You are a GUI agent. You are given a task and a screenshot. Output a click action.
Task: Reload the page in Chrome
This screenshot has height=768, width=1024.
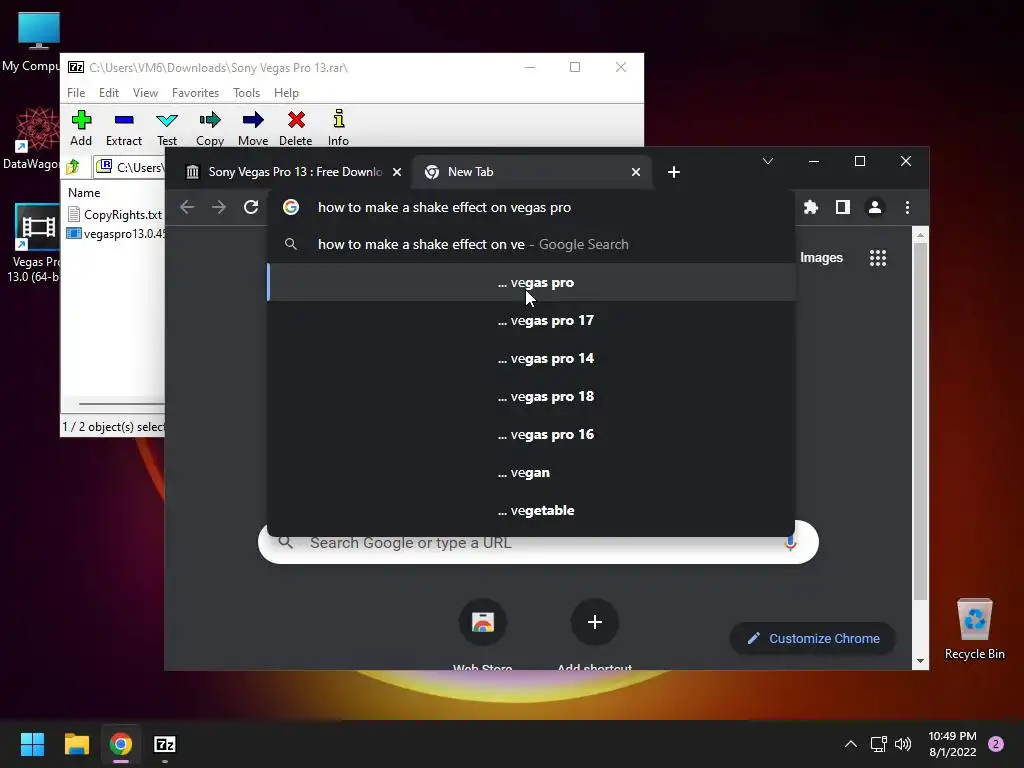coord(251,207)
